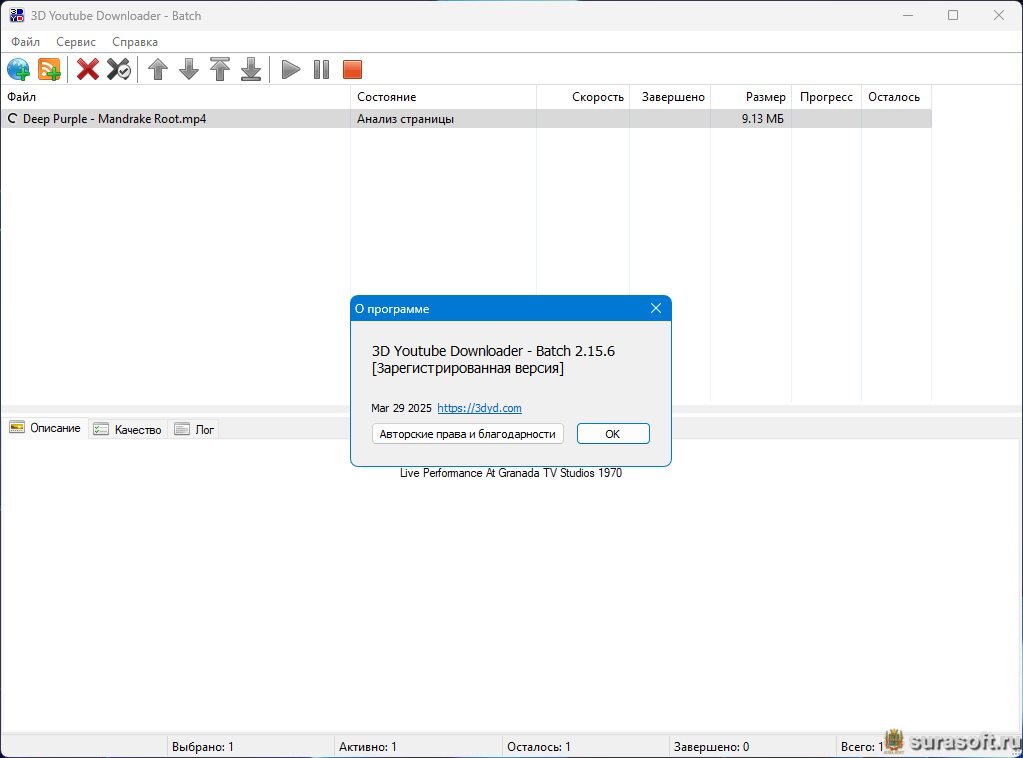Switch to the Качество tab
Image resolution: width=1023 pixels, height=758 pixels.
pos(127,429)
